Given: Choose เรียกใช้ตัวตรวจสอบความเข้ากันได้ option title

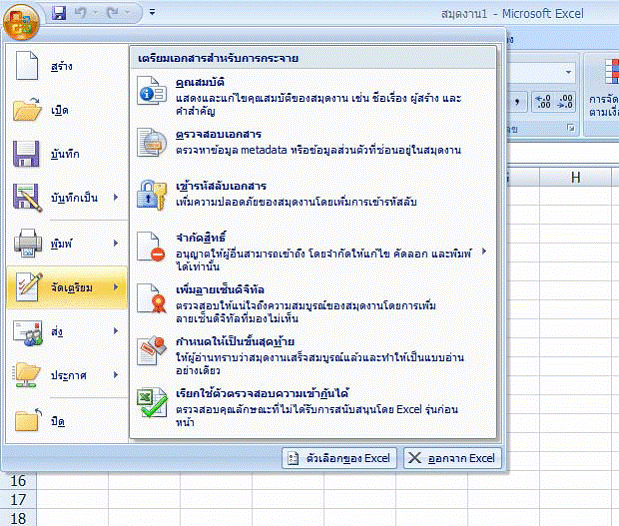Looking at the screenshot, I should point(262,393).
